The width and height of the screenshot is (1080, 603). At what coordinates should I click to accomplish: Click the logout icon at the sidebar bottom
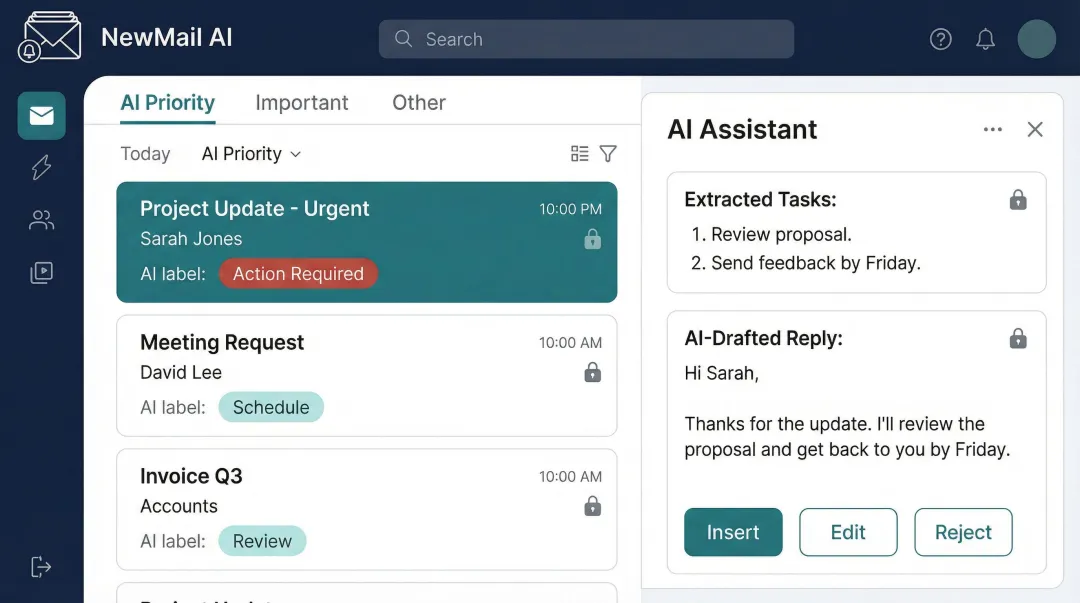[40, 567]
